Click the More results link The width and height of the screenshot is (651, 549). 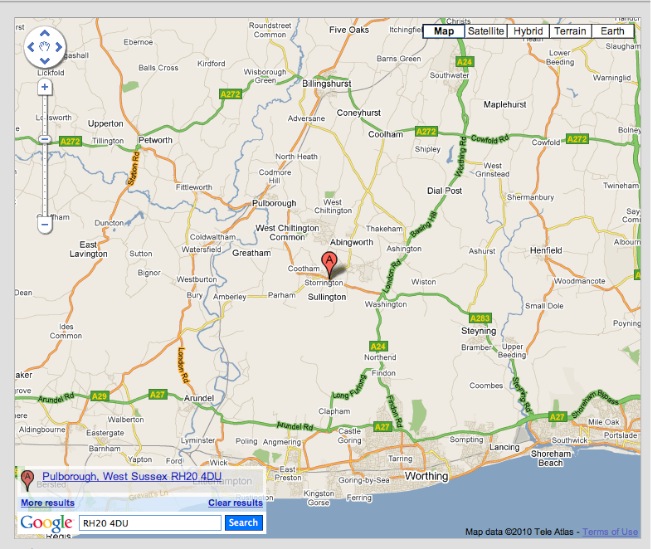[x=48, y=503]
